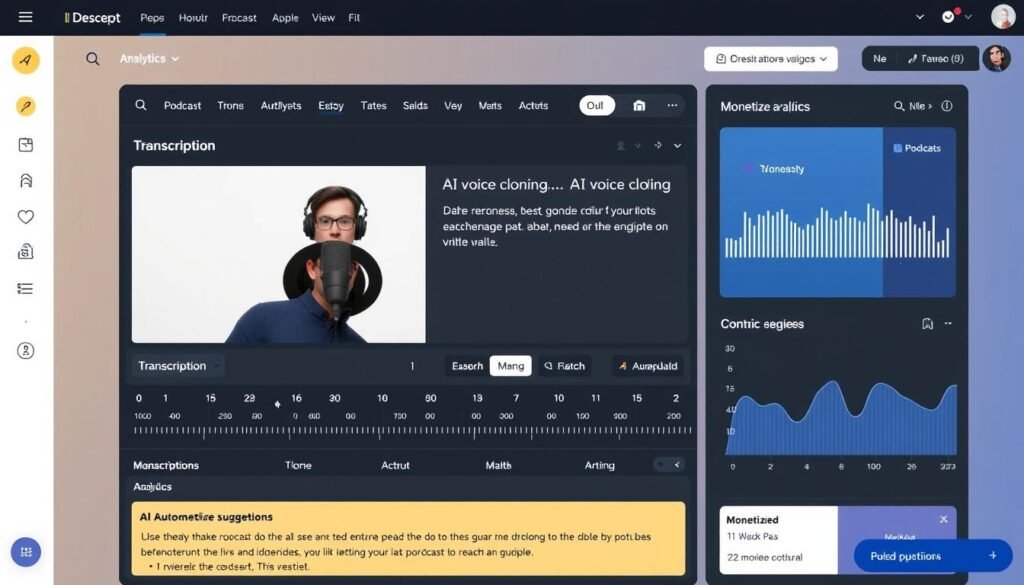Screen dimensions: 1024x585
Task: Open the heart favorites icon in sidebar
Action: (x=26, y=216)
